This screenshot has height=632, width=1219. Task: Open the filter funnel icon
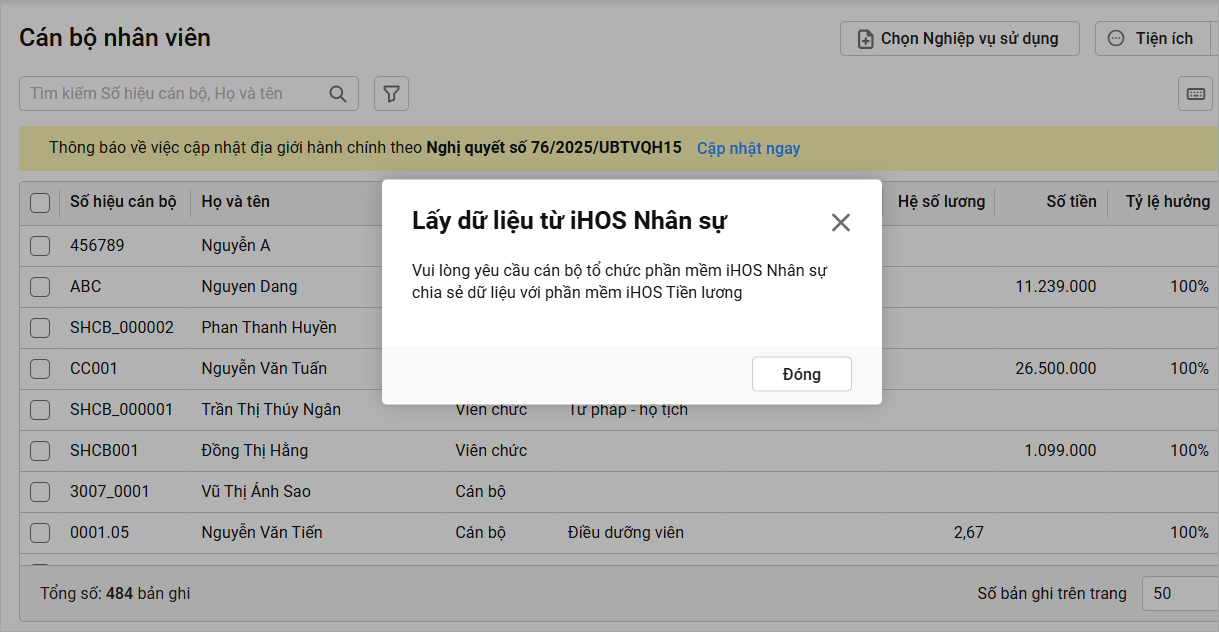point(392,94)
